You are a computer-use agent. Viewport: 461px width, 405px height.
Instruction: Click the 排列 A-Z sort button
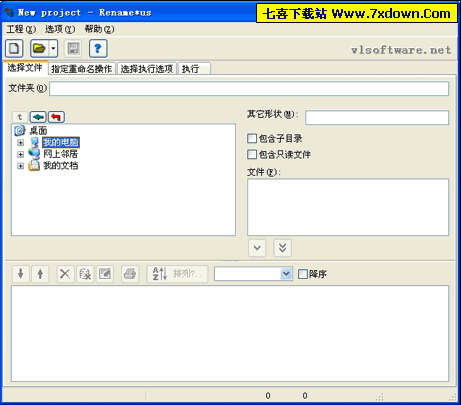click(177, 274)
